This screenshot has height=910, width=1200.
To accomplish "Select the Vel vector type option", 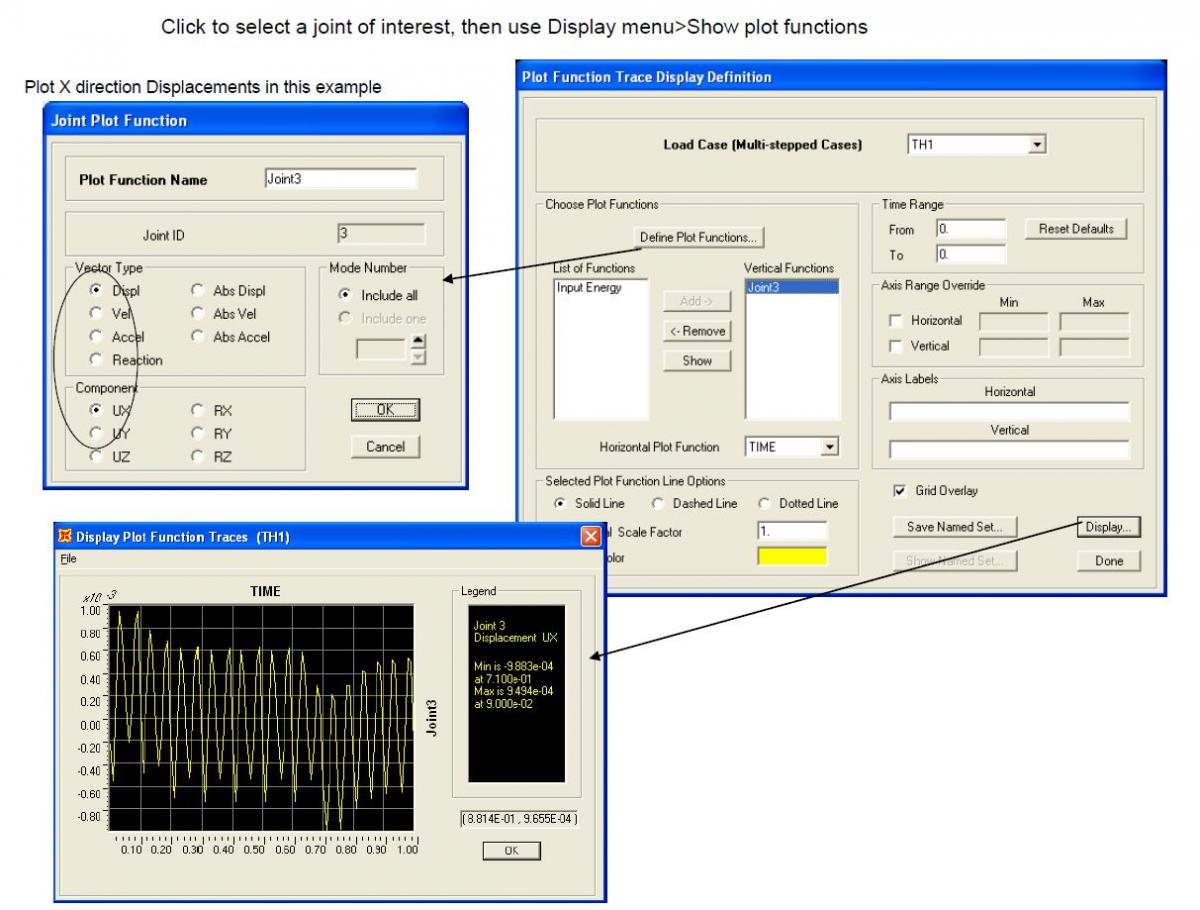I will (97, 313).
